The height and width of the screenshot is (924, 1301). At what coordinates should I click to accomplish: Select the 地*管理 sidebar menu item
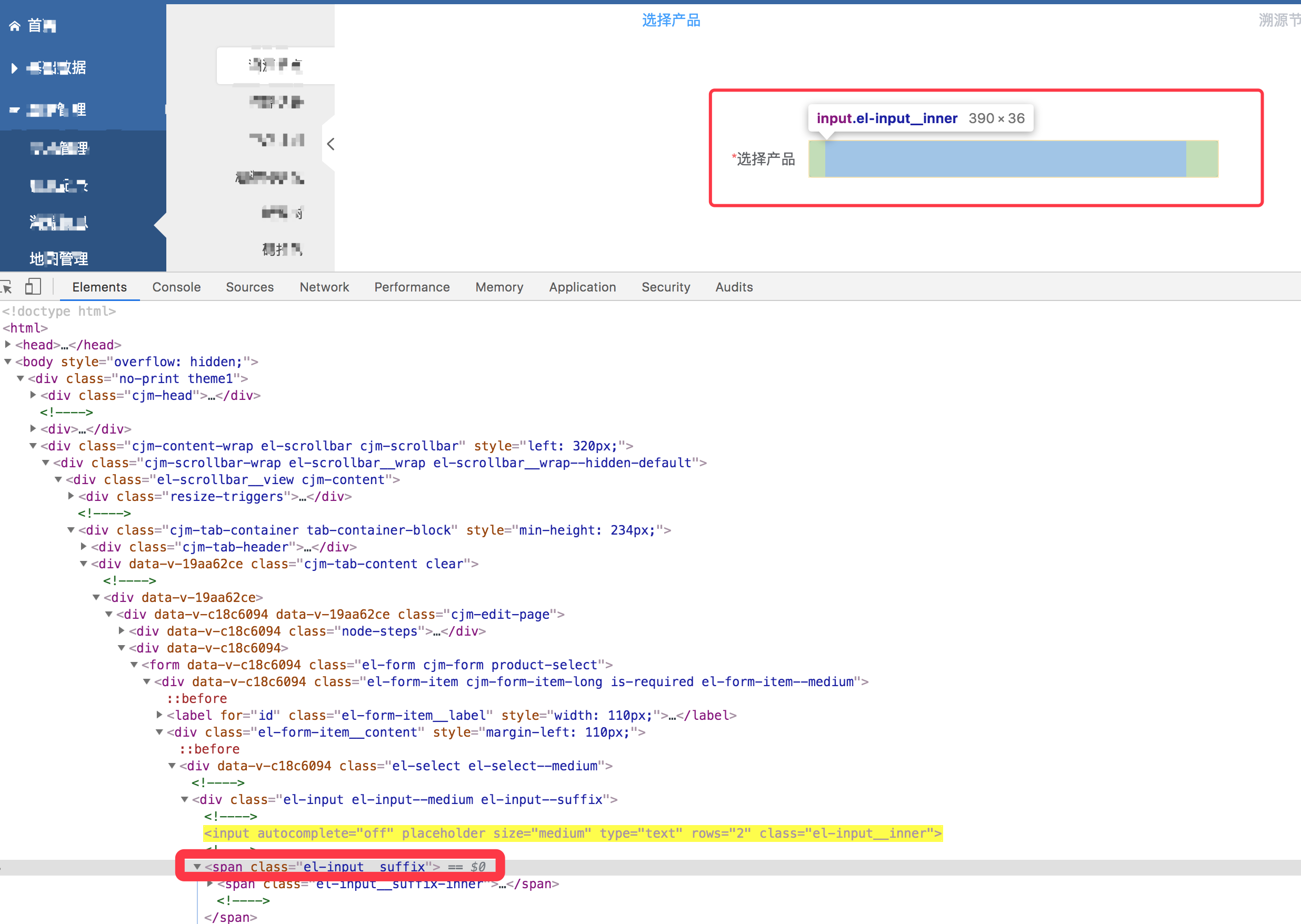point(59,259)
